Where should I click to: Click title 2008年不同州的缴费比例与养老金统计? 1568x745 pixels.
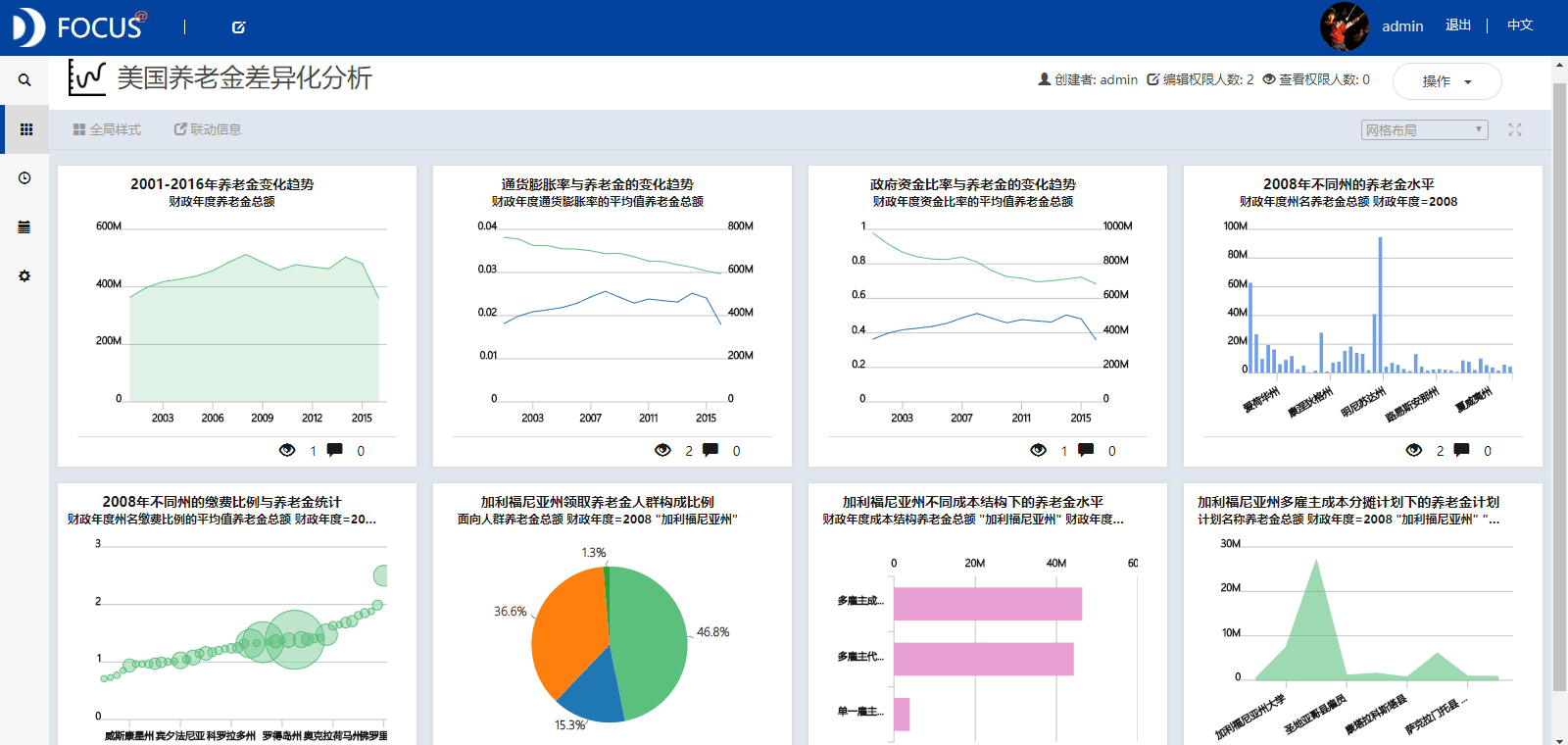coord(222,502)
